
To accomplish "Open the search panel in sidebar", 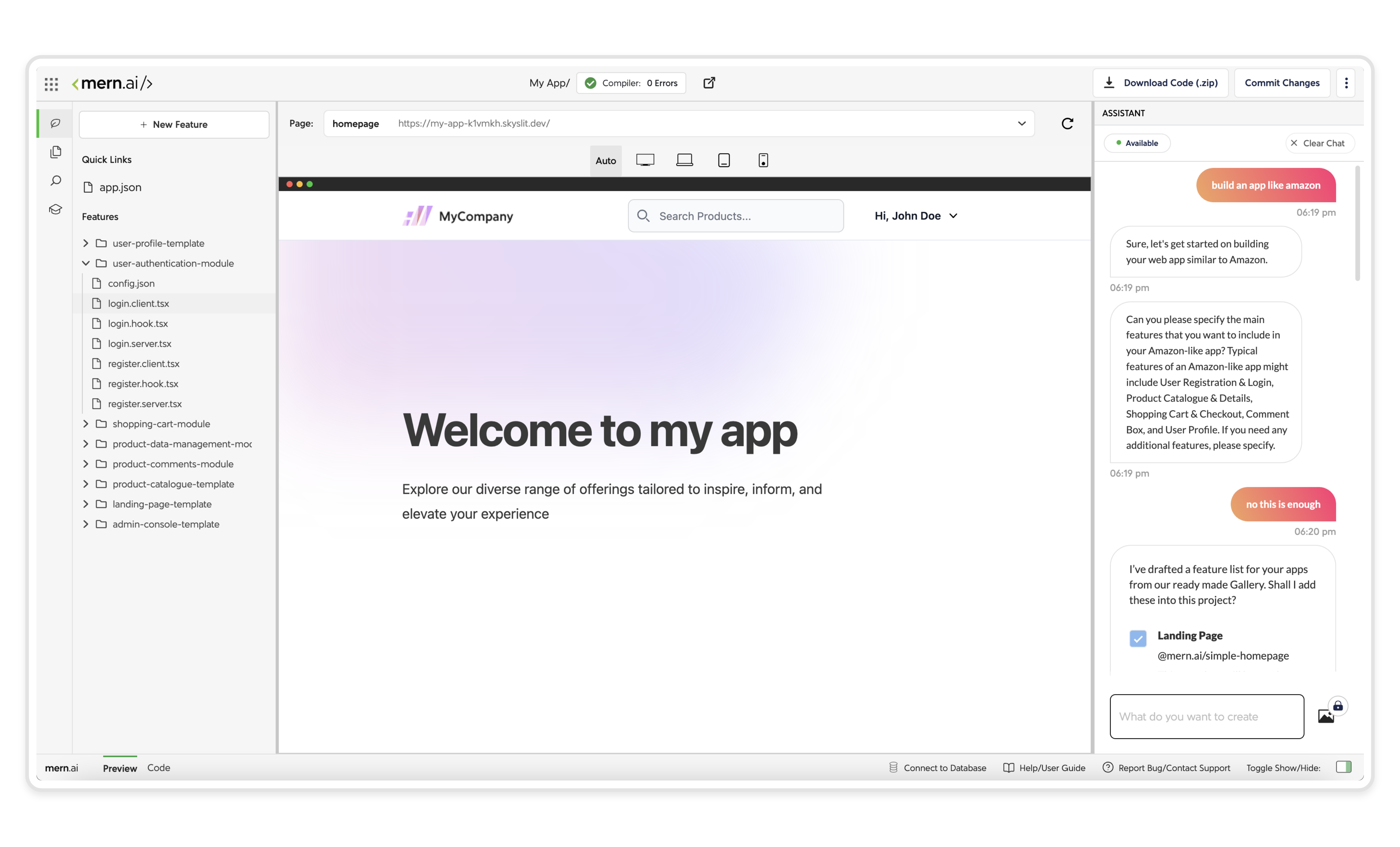I will 56,181.
